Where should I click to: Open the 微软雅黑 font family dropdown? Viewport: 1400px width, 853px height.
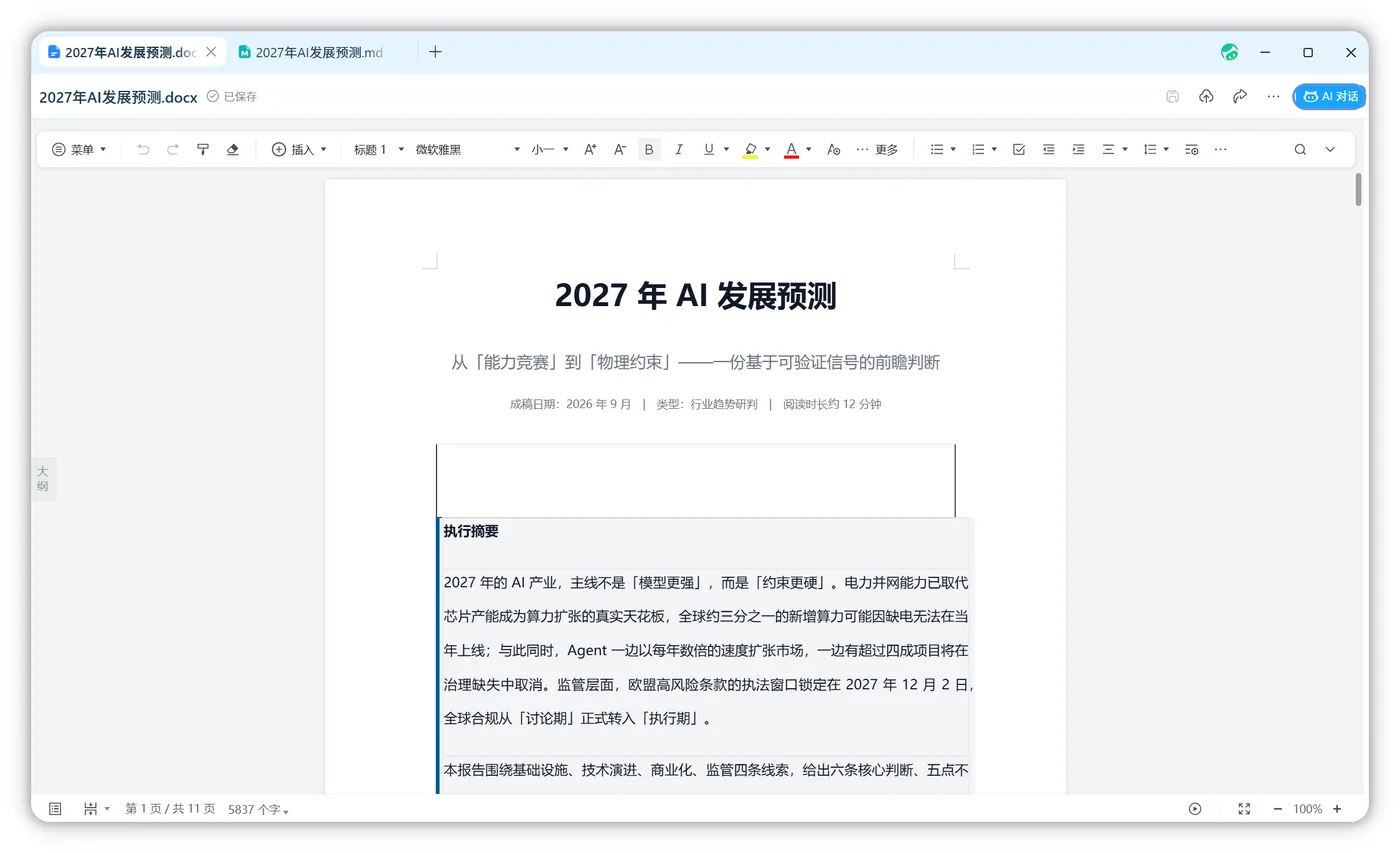(468, 149)
